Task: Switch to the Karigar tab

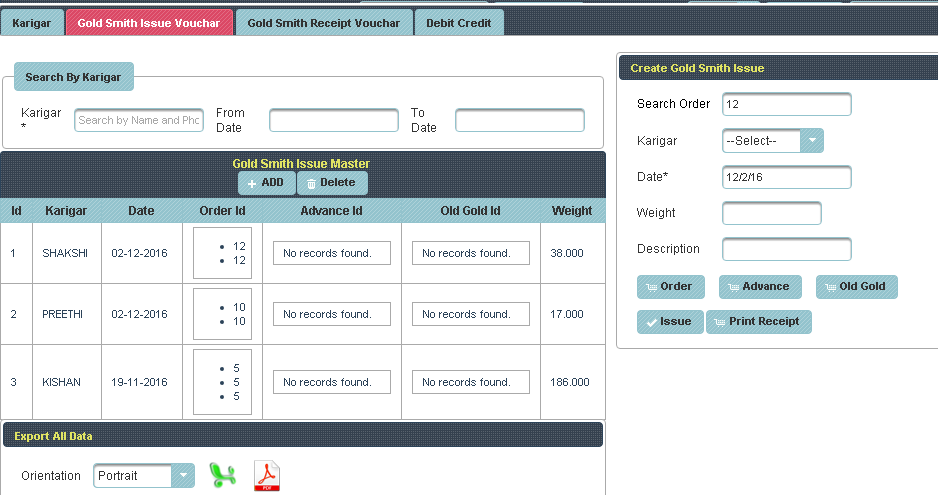Action: coord(32,23)
